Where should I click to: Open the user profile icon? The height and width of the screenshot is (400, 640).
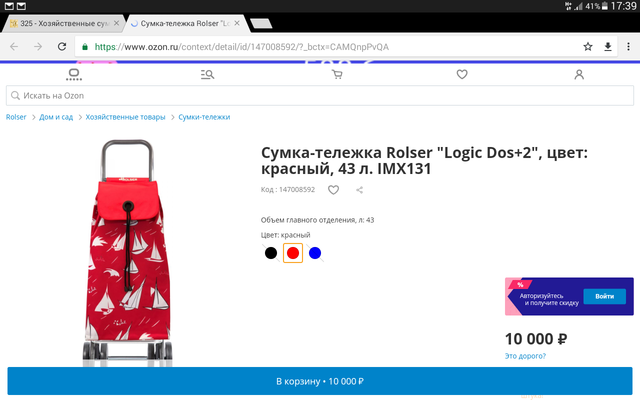click(x=579, y=74)
